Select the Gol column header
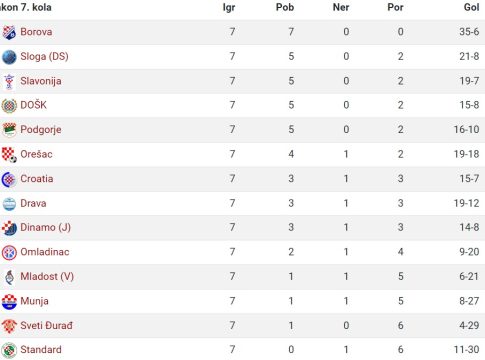The width and height of the screenshot is (485, 360). coord(471,7)
